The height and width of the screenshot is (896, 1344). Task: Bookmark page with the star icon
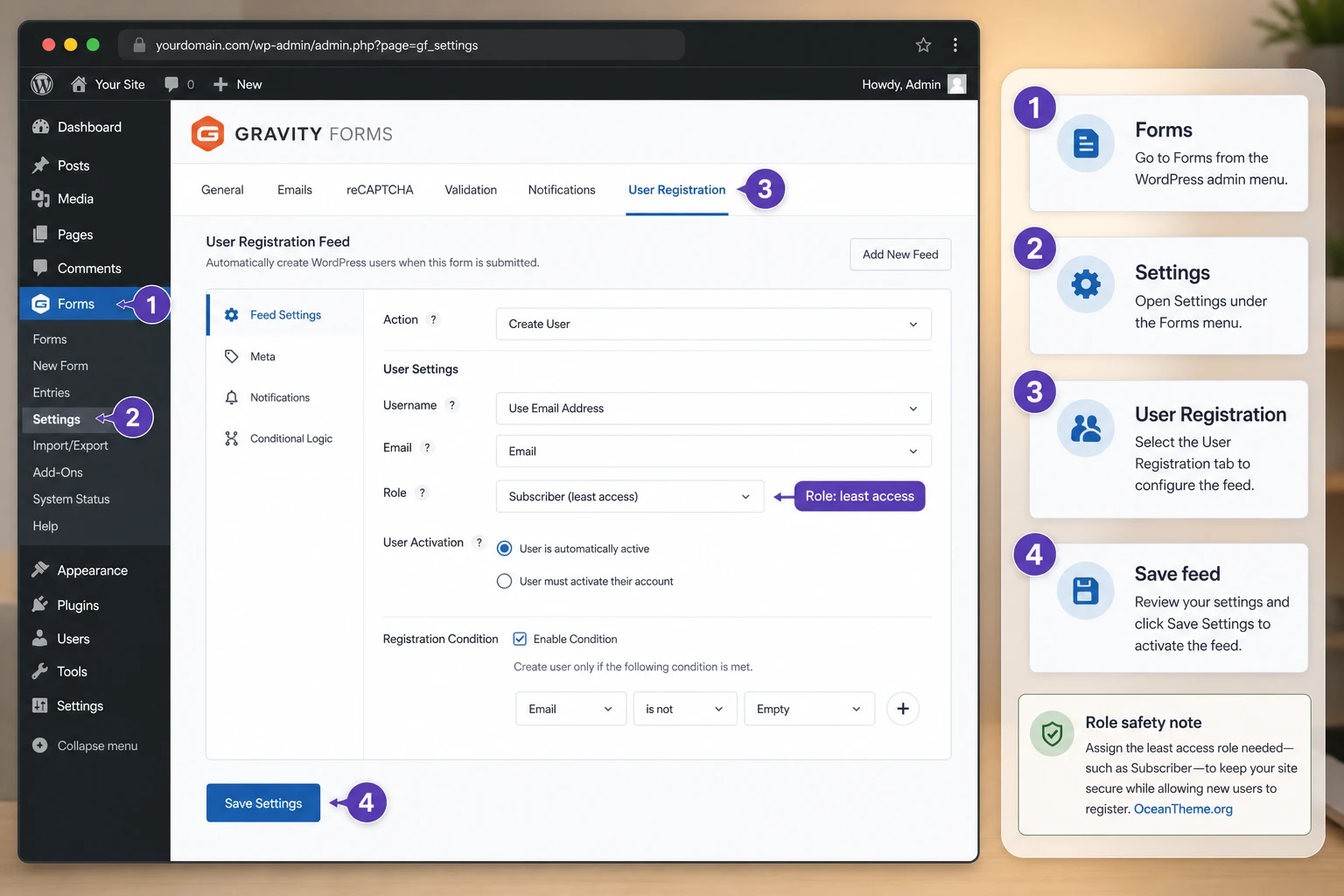(923, 45)
